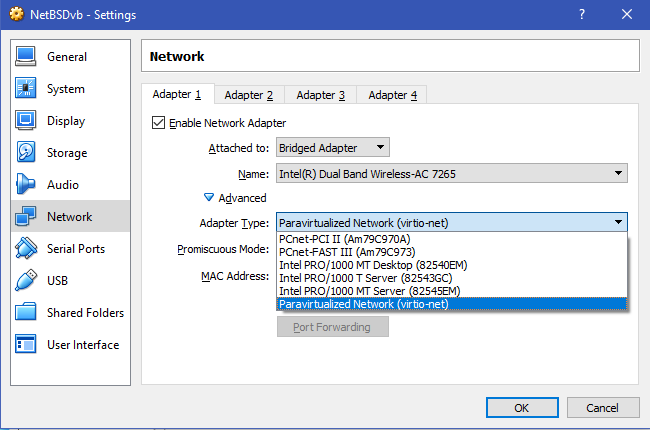Uncheck Enable Network Adapter checkbox
Screen dimensions: 650x430
tap(158, 123)
